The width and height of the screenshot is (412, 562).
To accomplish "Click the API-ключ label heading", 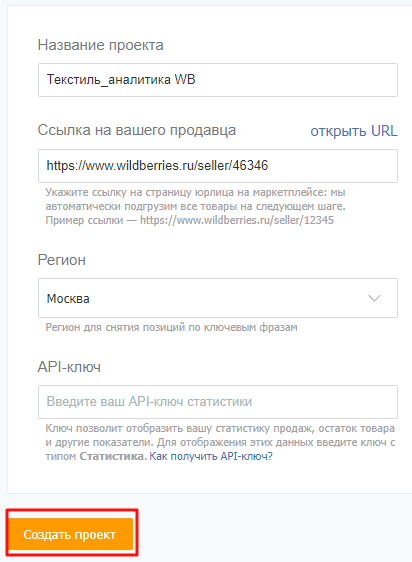I will pyautogui.click(x=69, y=367).
